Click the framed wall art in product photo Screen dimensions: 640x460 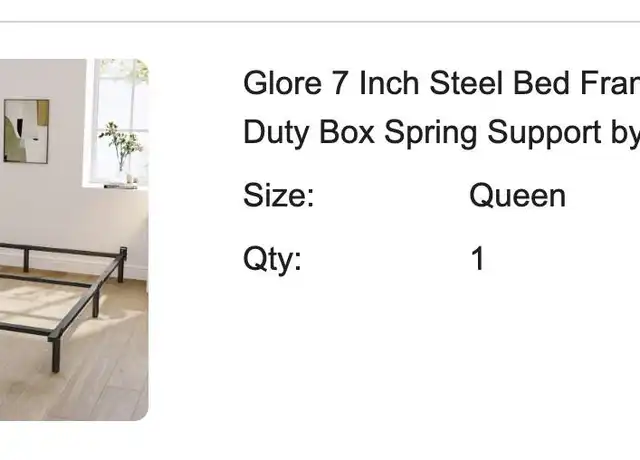click(x=27, y=131)
